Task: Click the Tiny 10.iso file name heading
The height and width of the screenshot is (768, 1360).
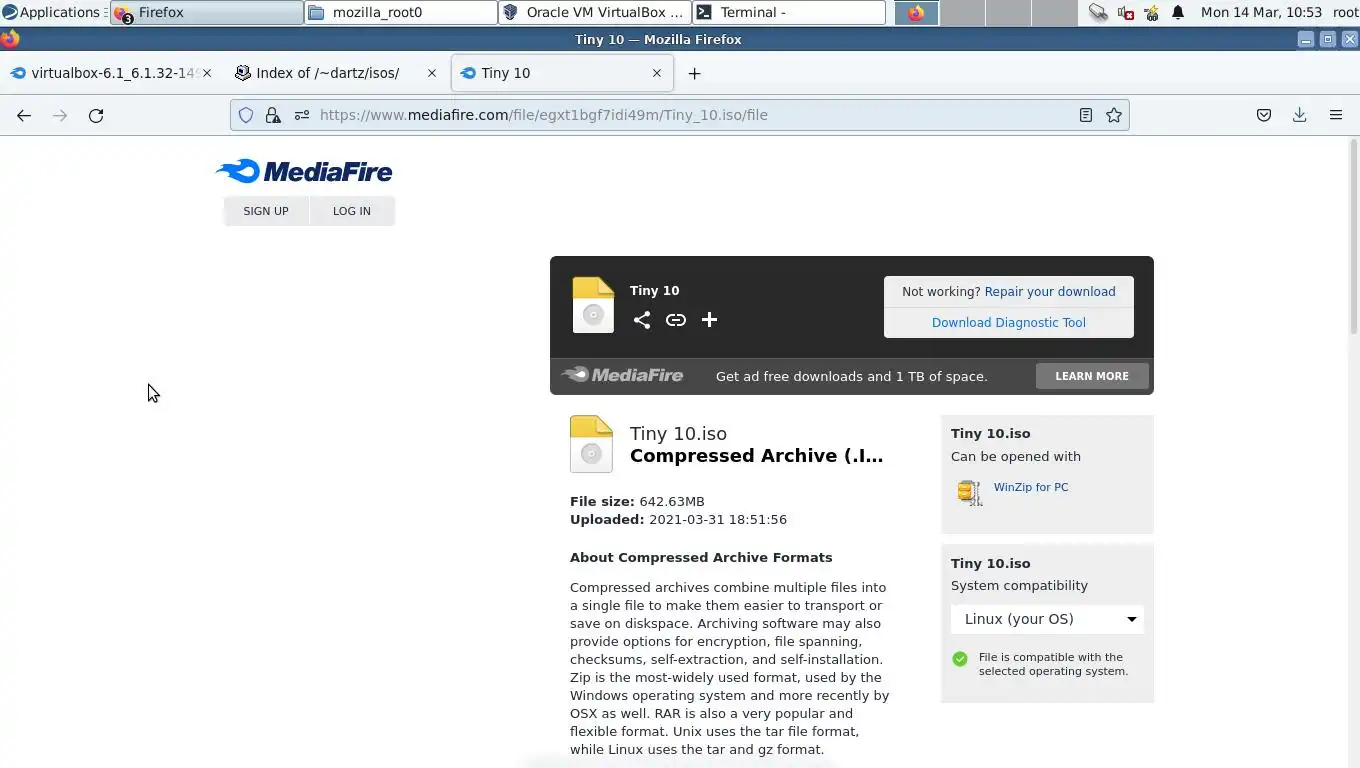Action: [x=678, y=434]
